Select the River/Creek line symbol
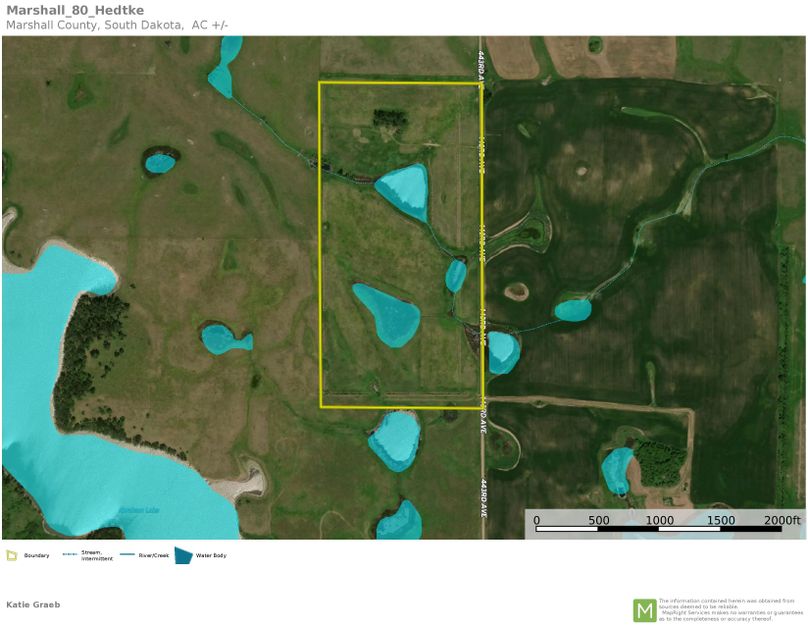Viewport: 808px width, 625px height. [x=129, y=555]
